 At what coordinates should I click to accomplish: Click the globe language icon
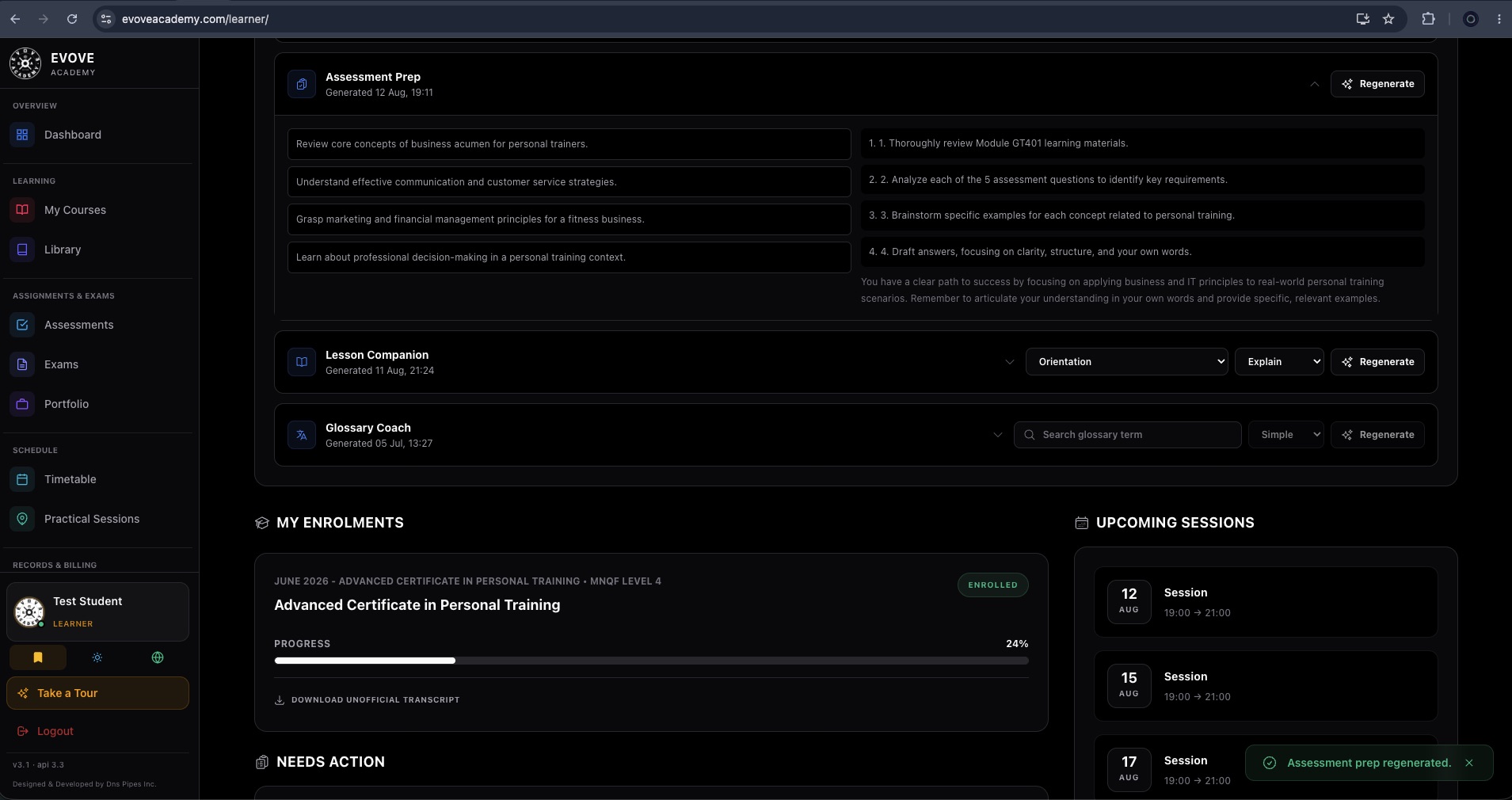(x=158, y=657)
